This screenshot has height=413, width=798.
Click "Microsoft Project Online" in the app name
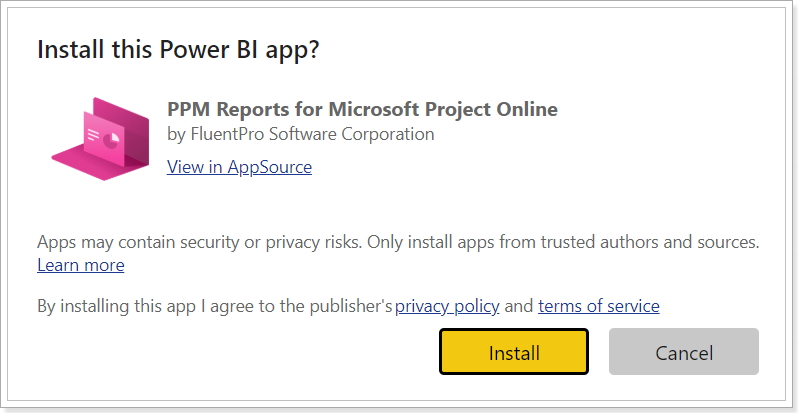[443, 109]
